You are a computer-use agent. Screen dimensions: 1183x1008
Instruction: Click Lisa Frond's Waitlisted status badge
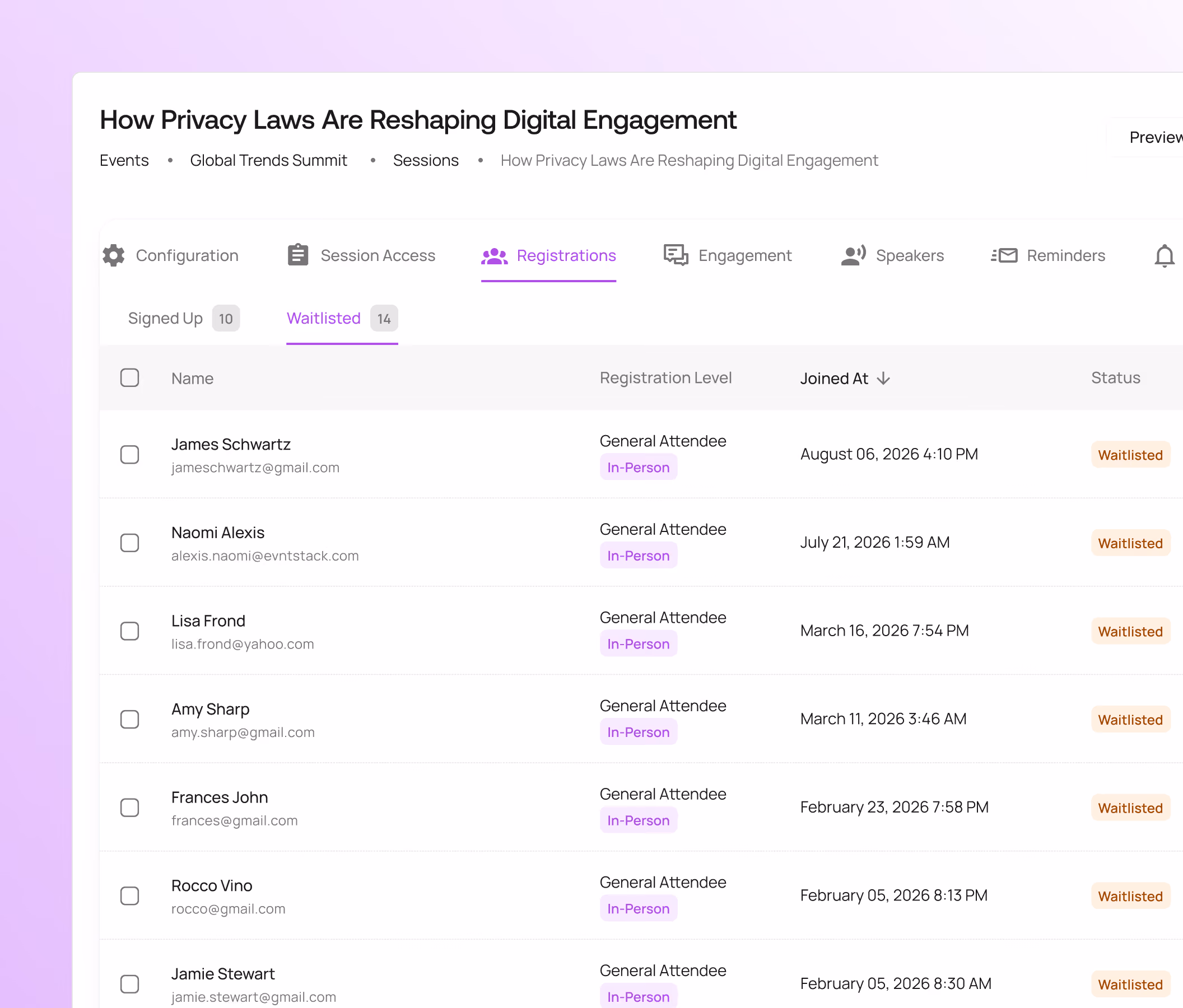(x=1130, y=631)
